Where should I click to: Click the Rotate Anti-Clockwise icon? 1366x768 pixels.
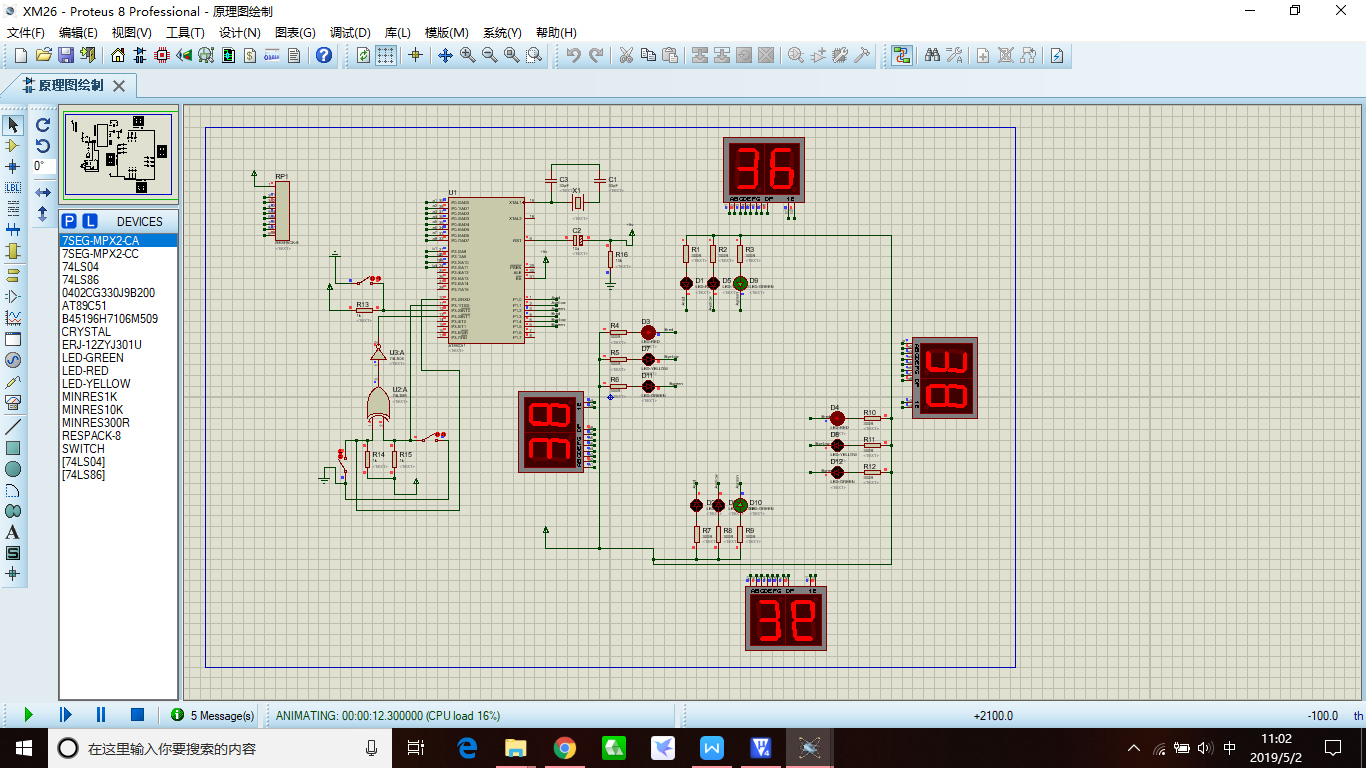tap(43, 146)
